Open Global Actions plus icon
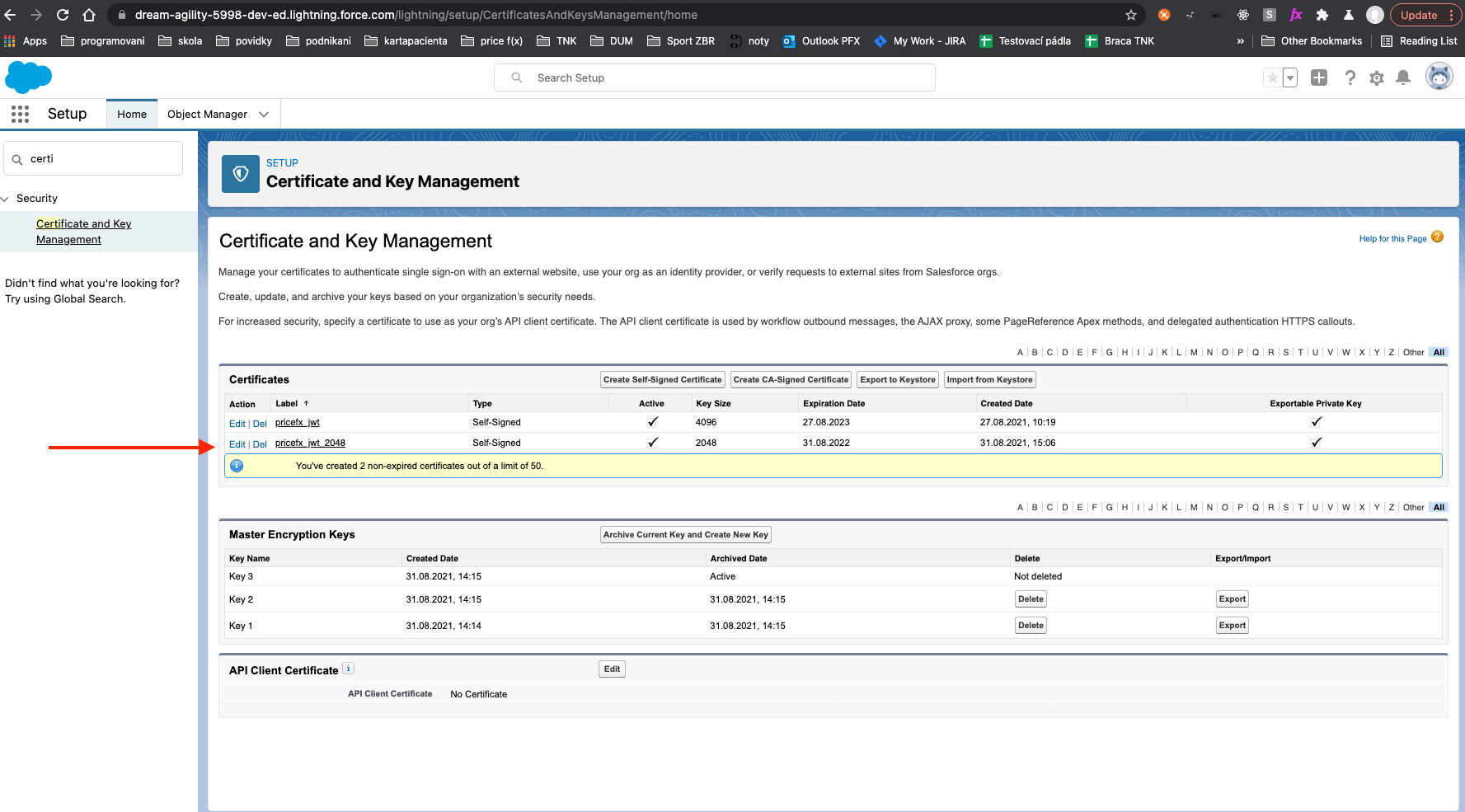The image size is (1465, 812). [x=1319, y=77]
